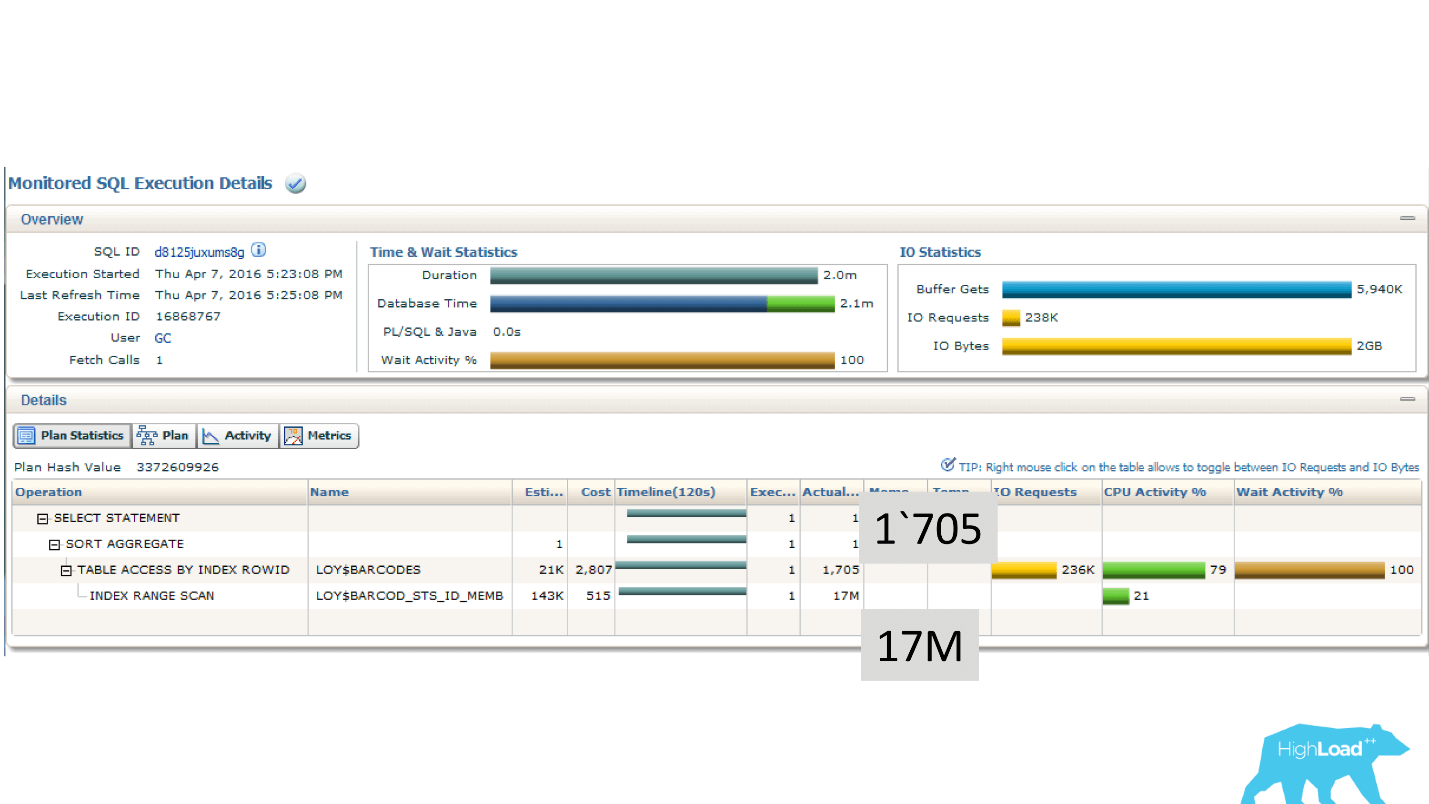1429x804 pixels.
Task: Click the CPU Activity % column header
Action: pyautogui.click(x=1168, y=492)
